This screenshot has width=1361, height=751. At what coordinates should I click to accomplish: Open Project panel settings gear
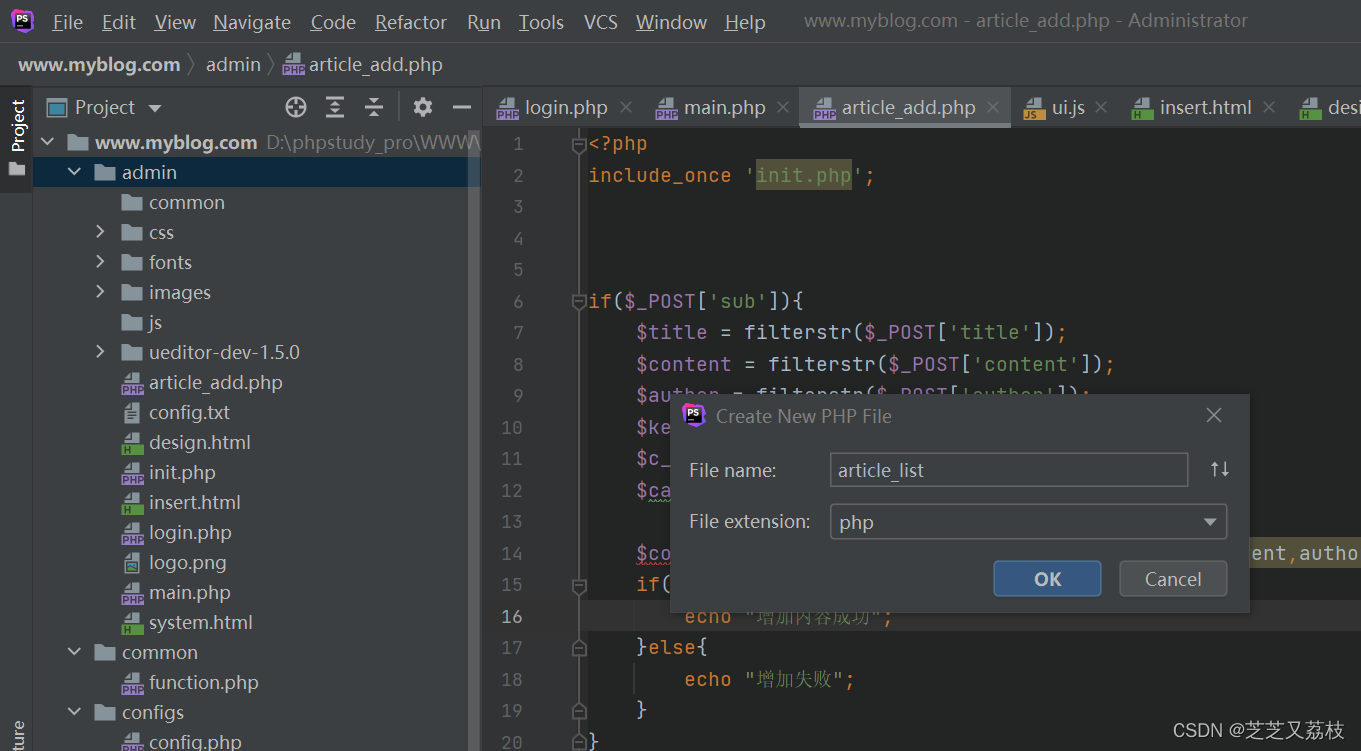[423, 107]
